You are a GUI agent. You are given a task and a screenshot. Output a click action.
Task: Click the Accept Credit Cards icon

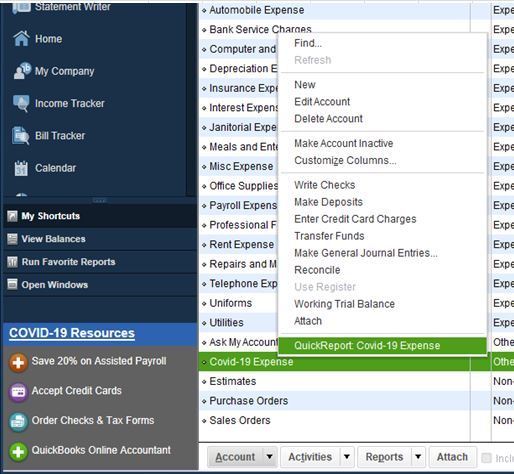(x=18, y=392)
